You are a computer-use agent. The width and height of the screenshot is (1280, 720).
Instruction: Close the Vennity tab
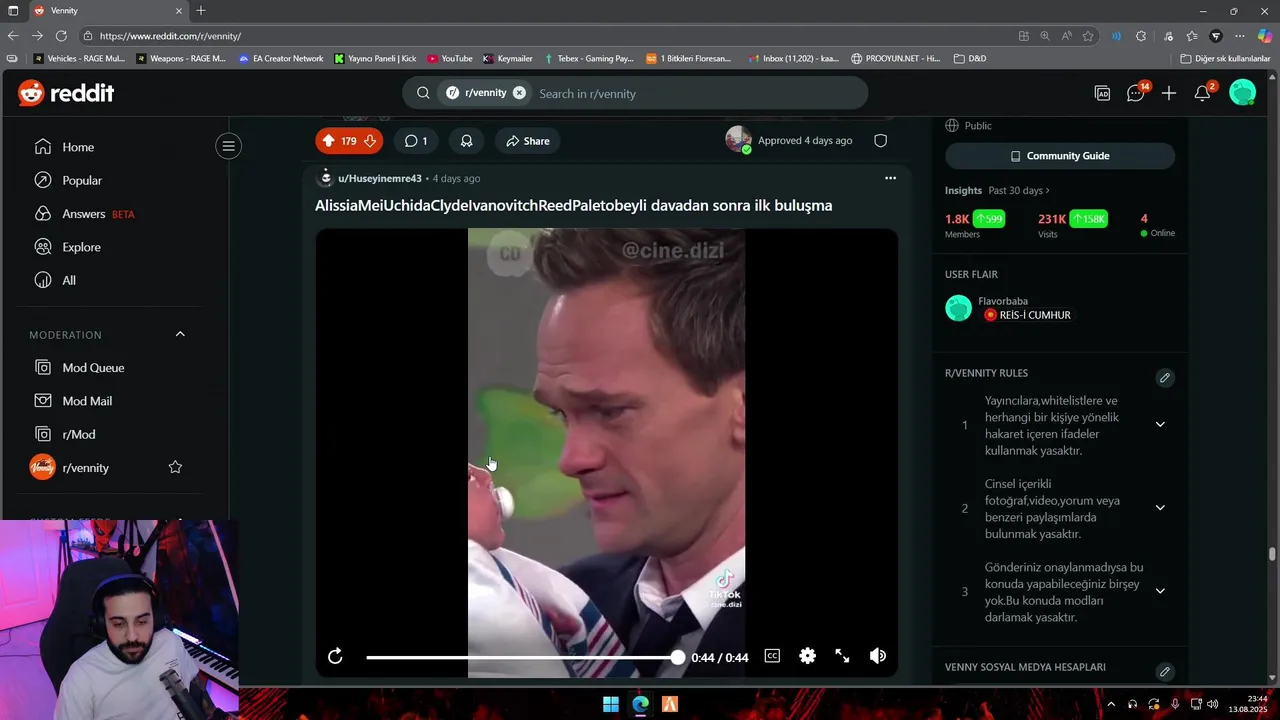pyautogui.click(x=180, y=11)
